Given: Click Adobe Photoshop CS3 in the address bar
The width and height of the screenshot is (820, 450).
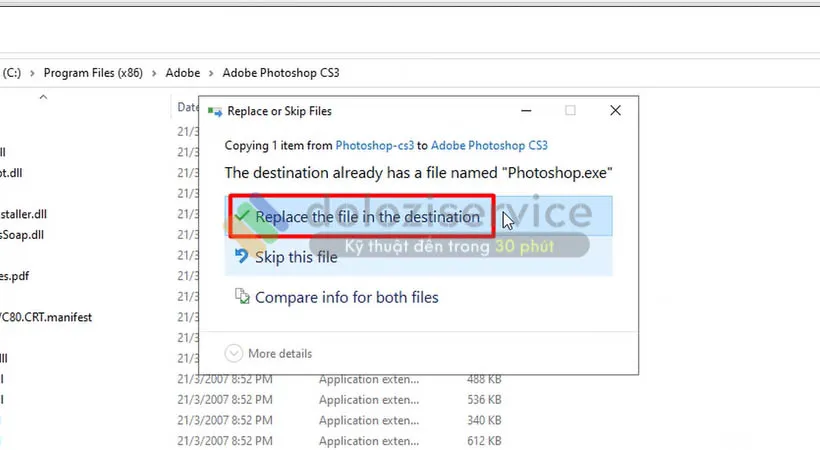Looking at the screenshot, I should coord(273,73).
